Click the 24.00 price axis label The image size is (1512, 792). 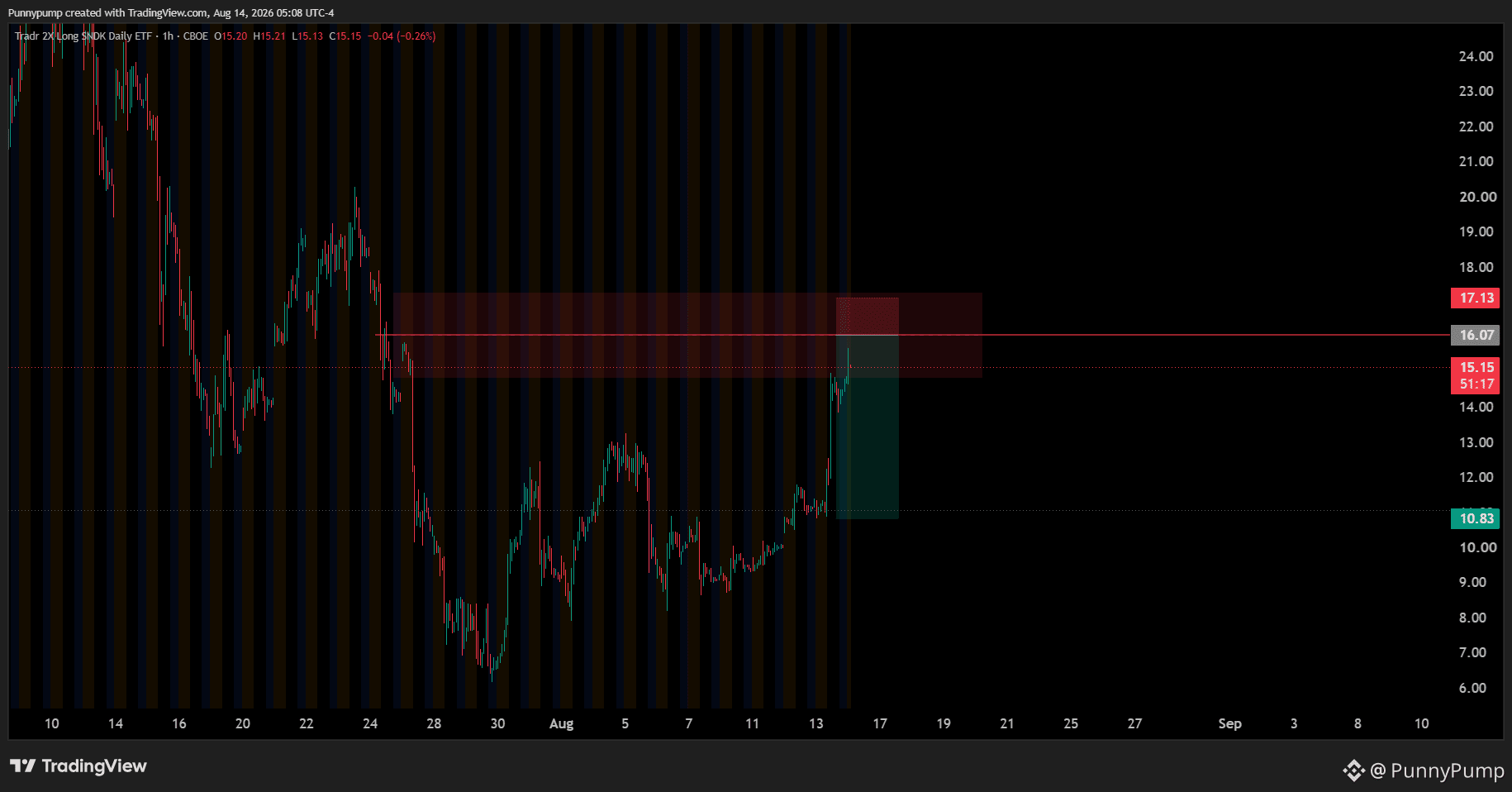coord(1476,56)
